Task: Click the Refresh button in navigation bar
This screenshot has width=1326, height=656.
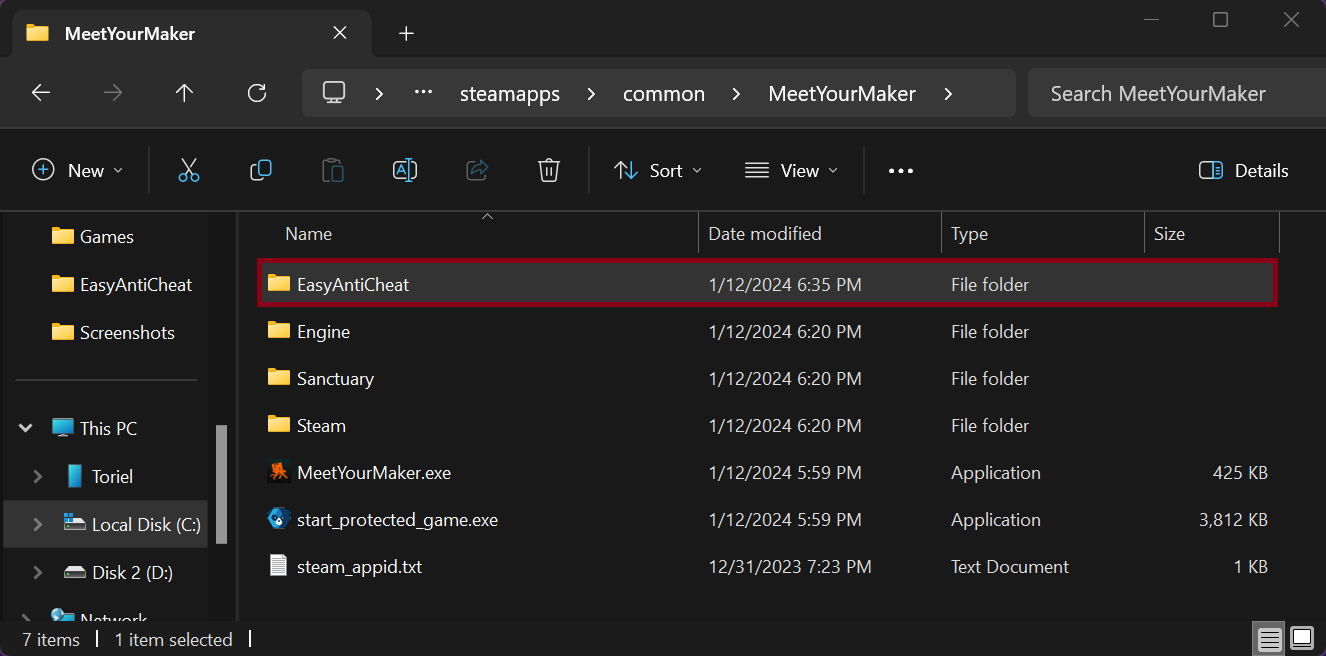Action: tap(257, 93)
